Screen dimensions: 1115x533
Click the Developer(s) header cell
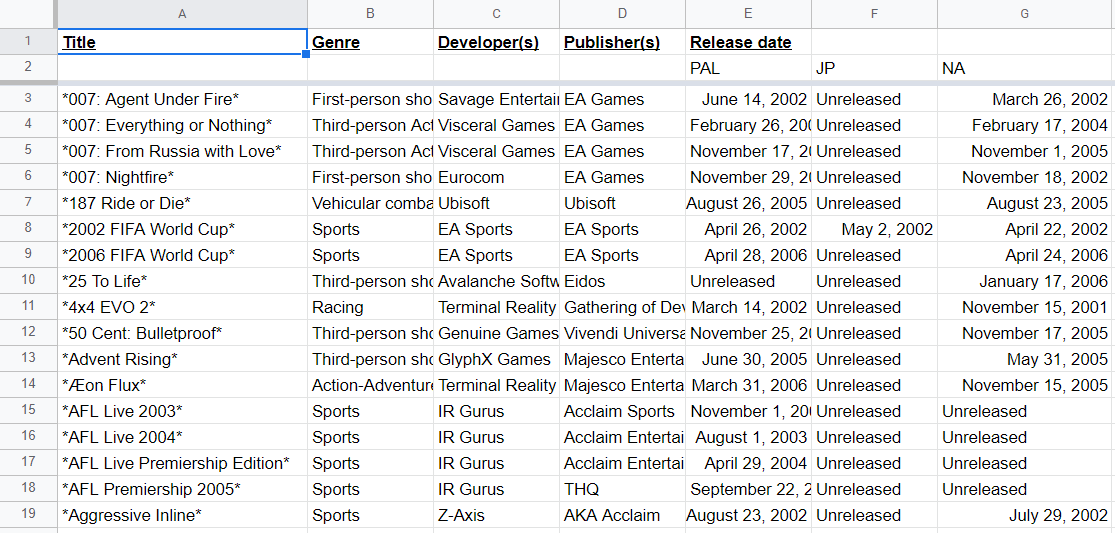click(x=496, y=42)
